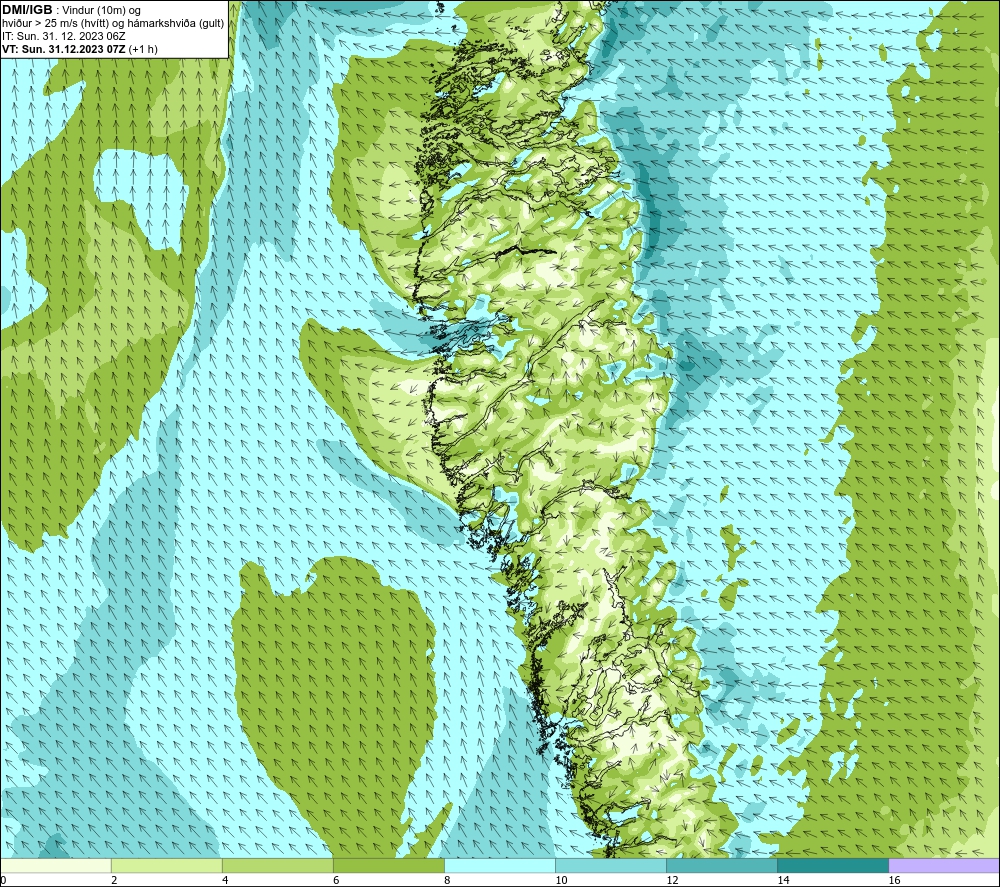Click the 'DMI/IGB' title text
Viewport: 1000px width, 887px height.
click(x=27, y=10)
